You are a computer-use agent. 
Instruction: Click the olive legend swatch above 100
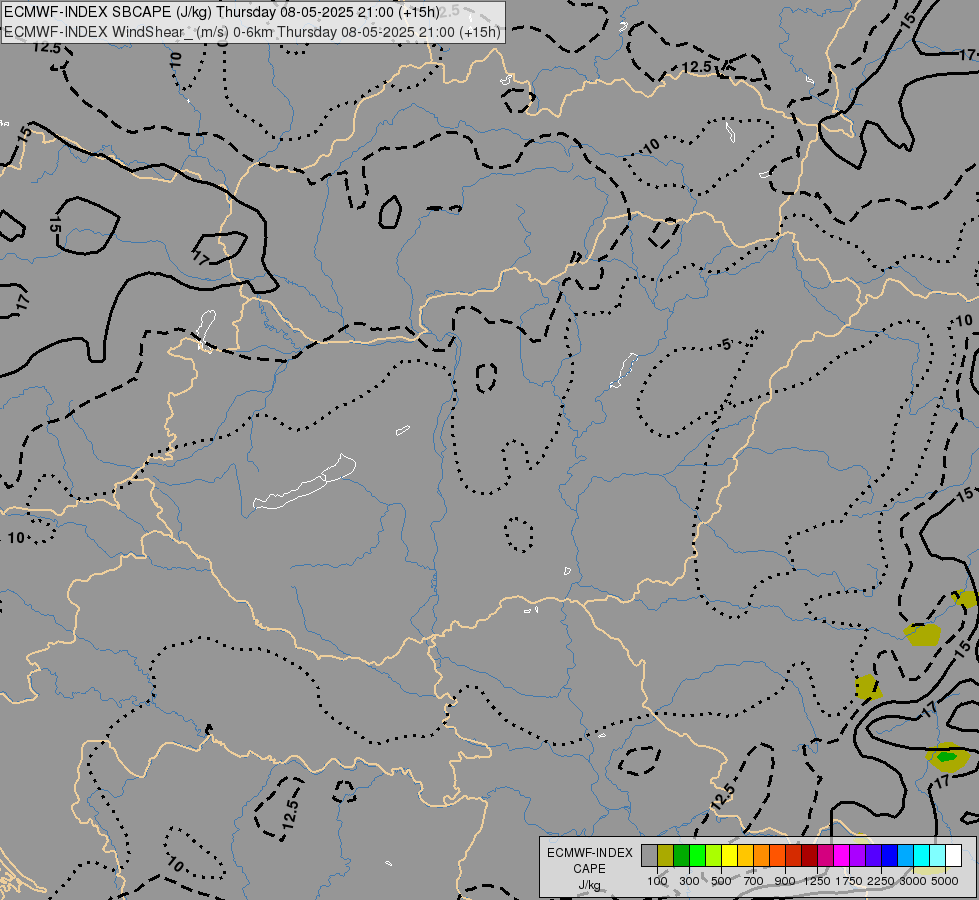point(666,855)
